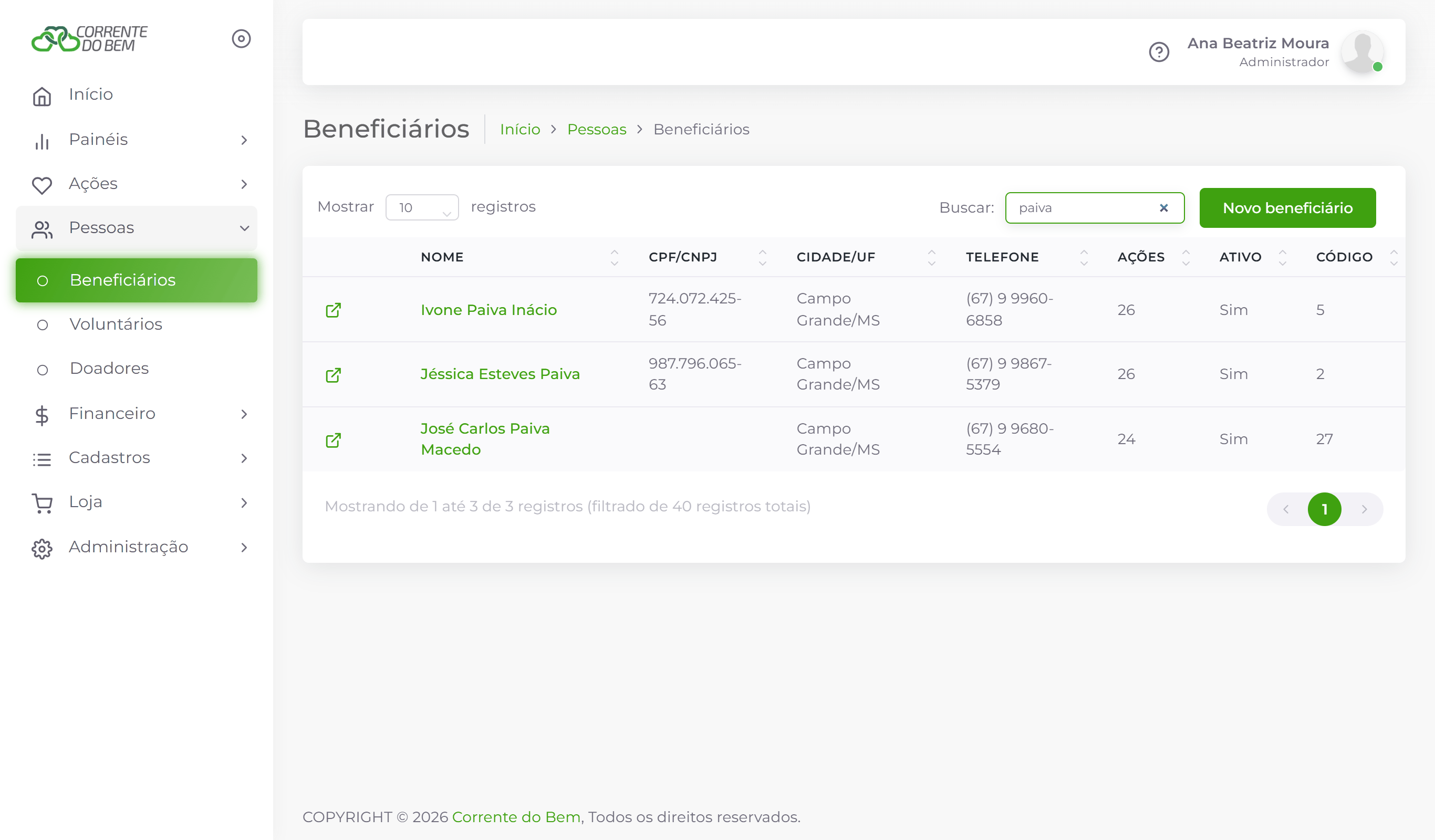
Task: Go to Início in the sidebar
Action: tap(136, 94)
